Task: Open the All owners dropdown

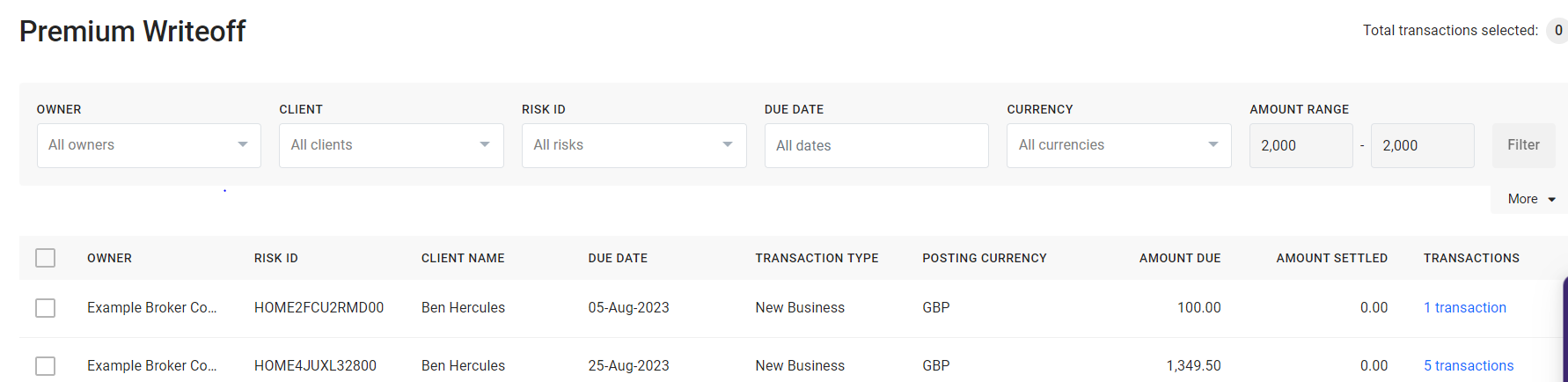Action: (x=149, y=145)
